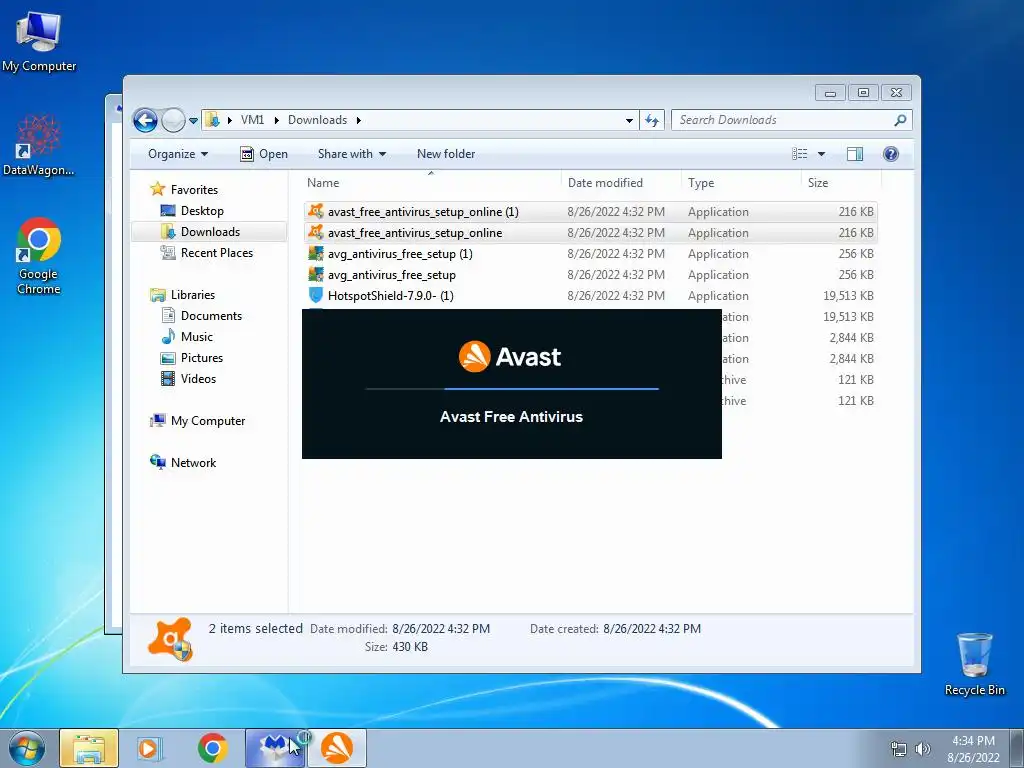Open the Organize menu

178,154
